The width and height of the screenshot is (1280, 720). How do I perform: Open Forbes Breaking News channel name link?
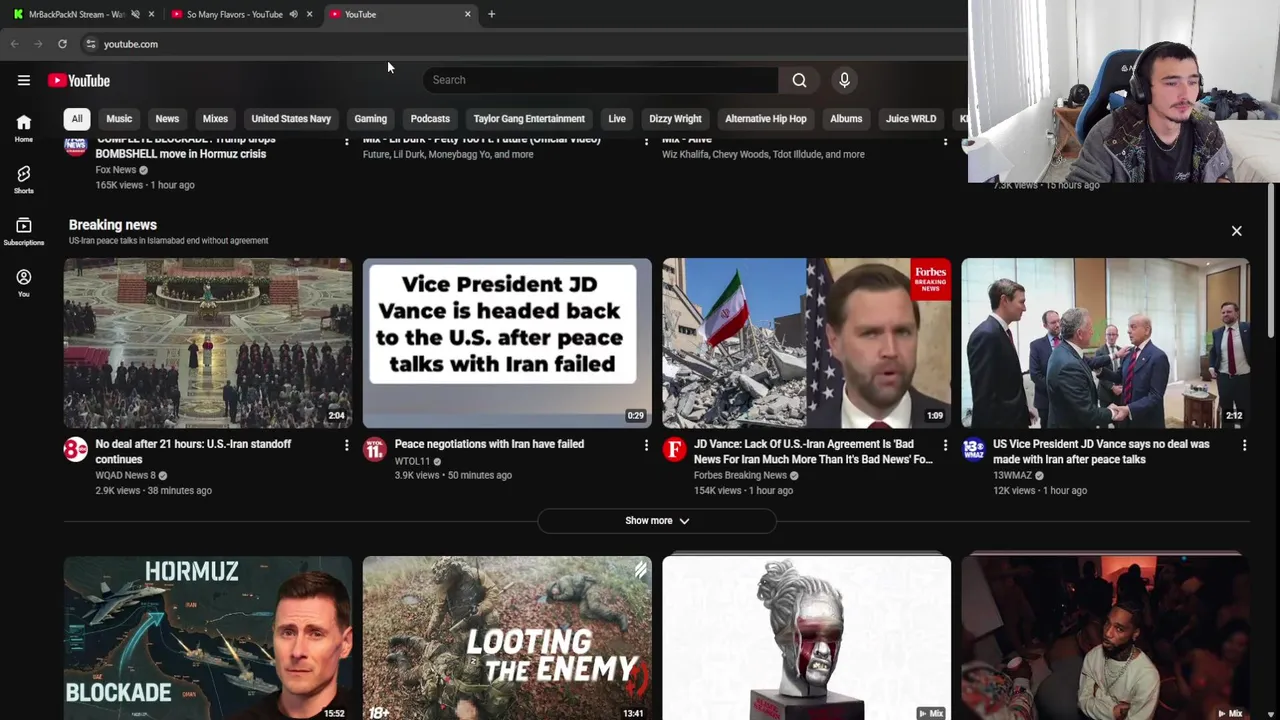point(740,476)
